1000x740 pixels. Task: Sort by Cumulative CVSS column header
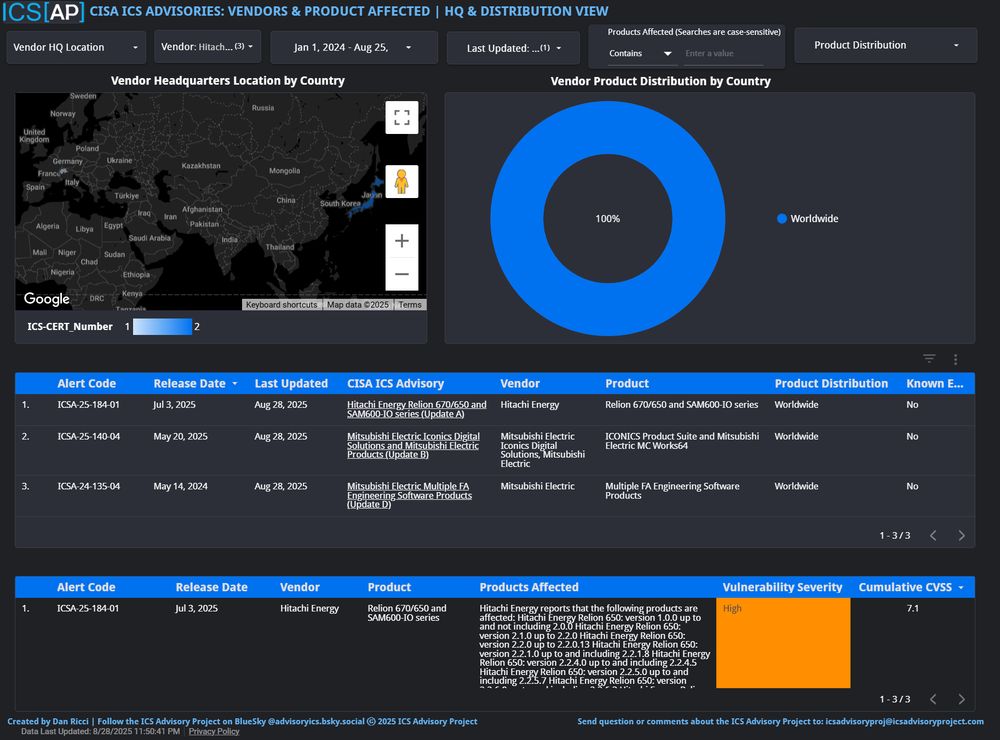pyautogui.click(x=905, y=587)
